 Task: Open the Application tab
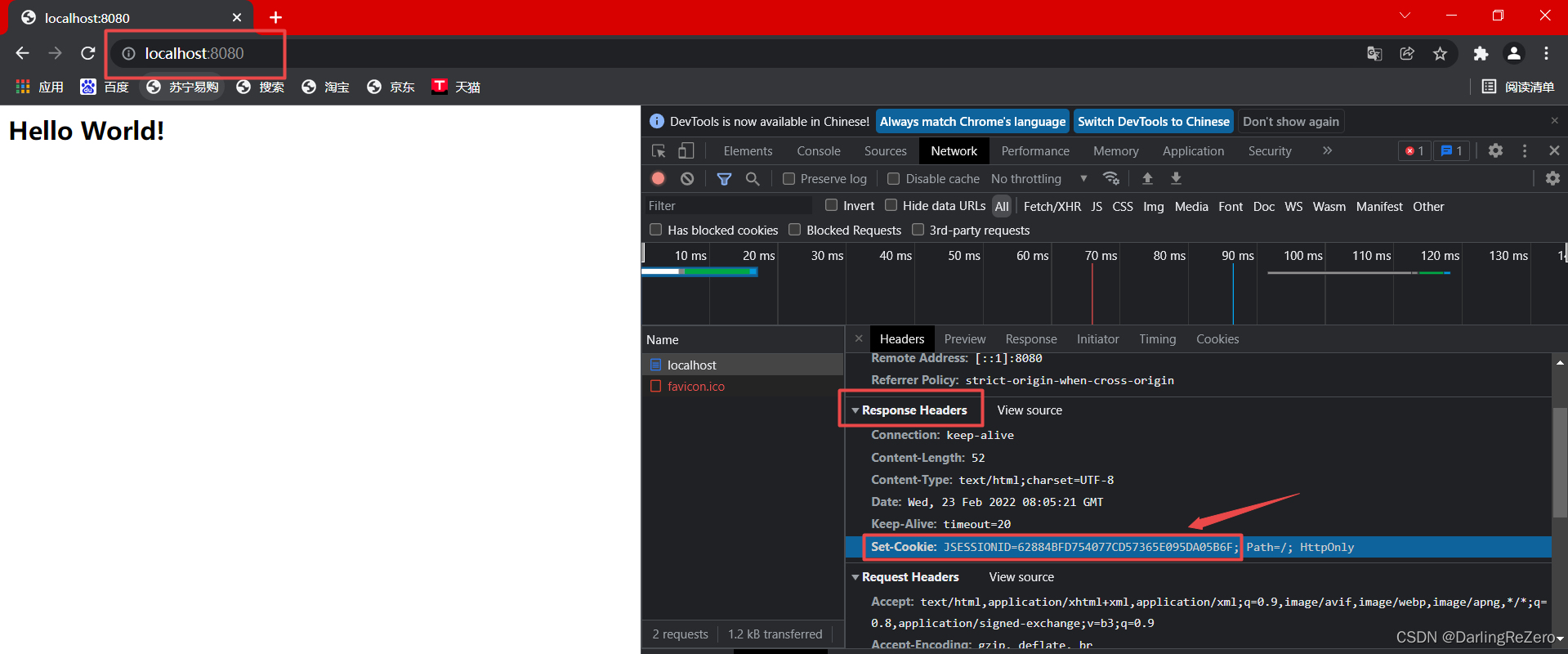(x=1193, y=151)
